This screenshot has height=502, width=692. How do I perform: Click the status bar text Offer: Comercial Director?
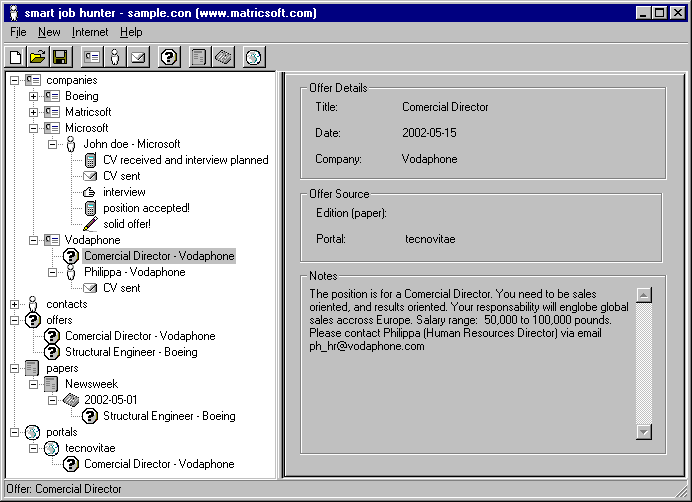pyautogui.click(x=64, y=489)
